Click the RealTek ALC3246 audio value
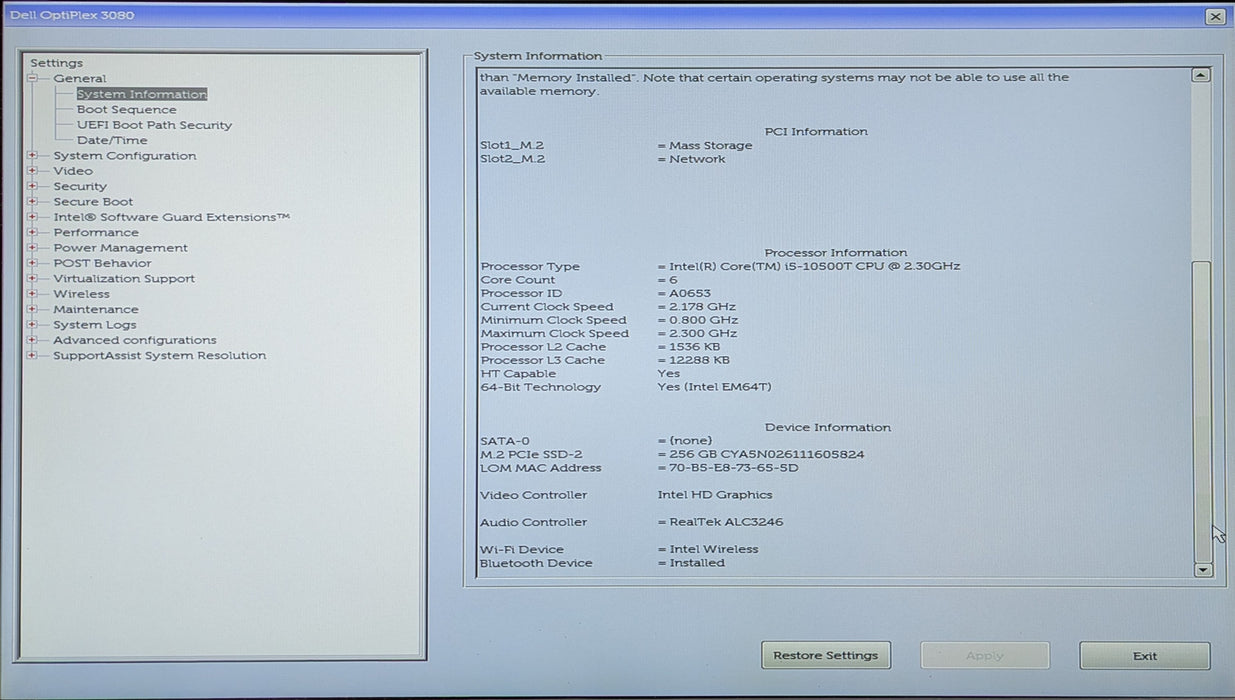Screen dimensions: 1235x700 721,522
